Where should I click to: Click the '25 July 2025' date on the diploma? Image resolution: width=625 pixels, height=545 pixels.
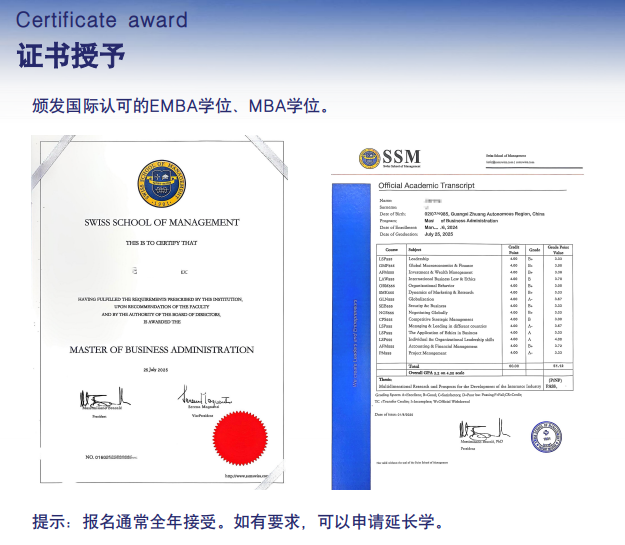[155, 370]
